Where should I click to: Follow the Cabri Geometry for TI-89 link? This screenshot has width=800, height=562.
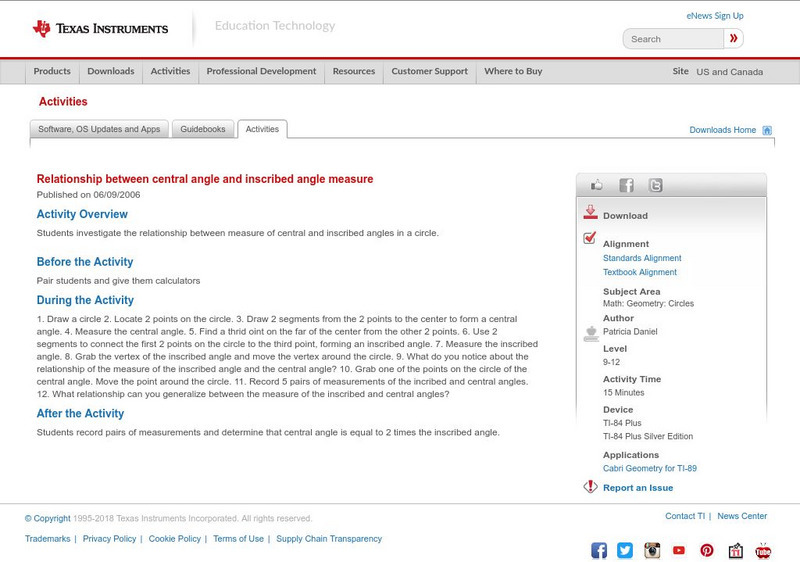point(649,468)
